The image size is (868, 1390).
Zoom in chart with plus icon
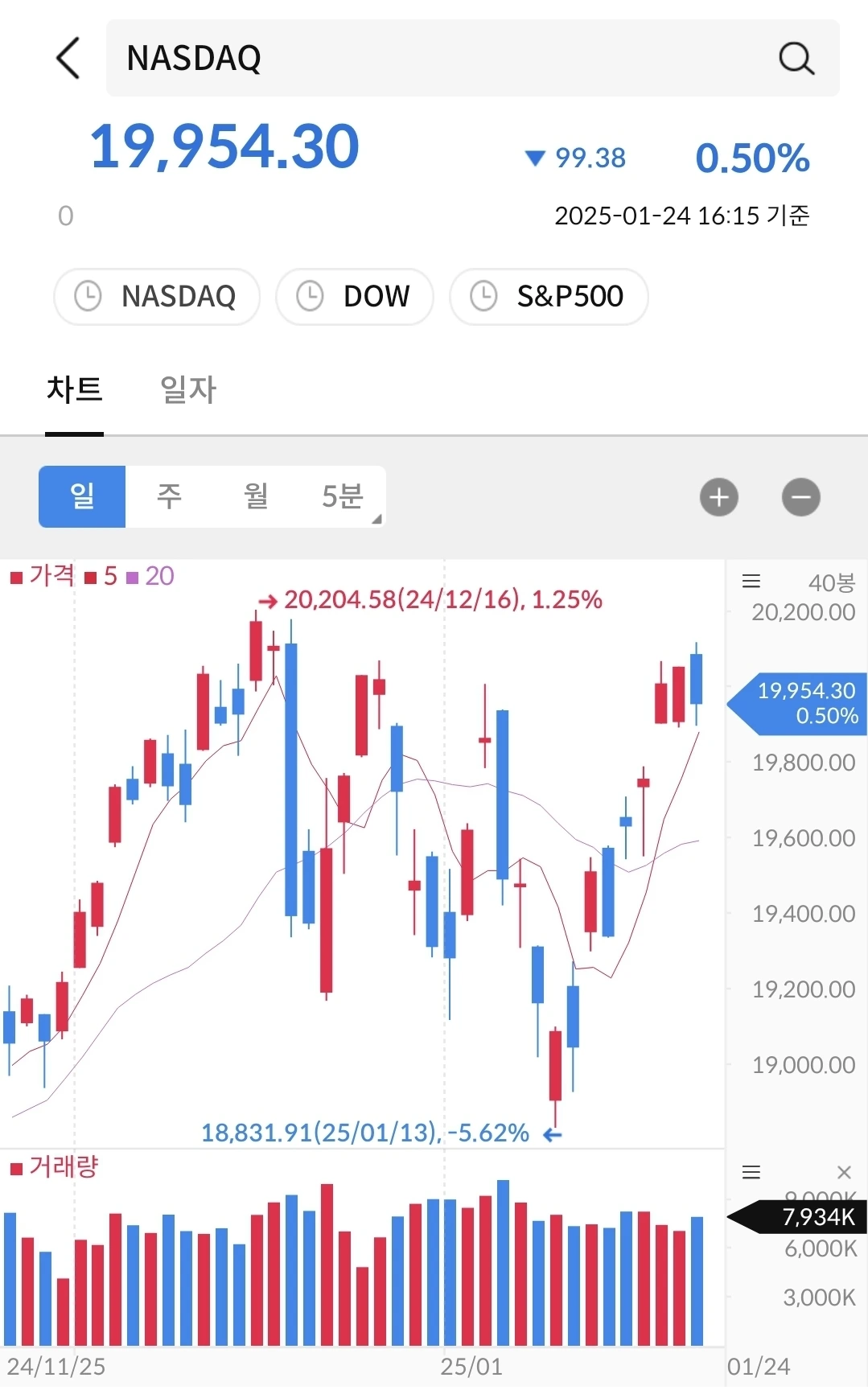pos(719,497)
